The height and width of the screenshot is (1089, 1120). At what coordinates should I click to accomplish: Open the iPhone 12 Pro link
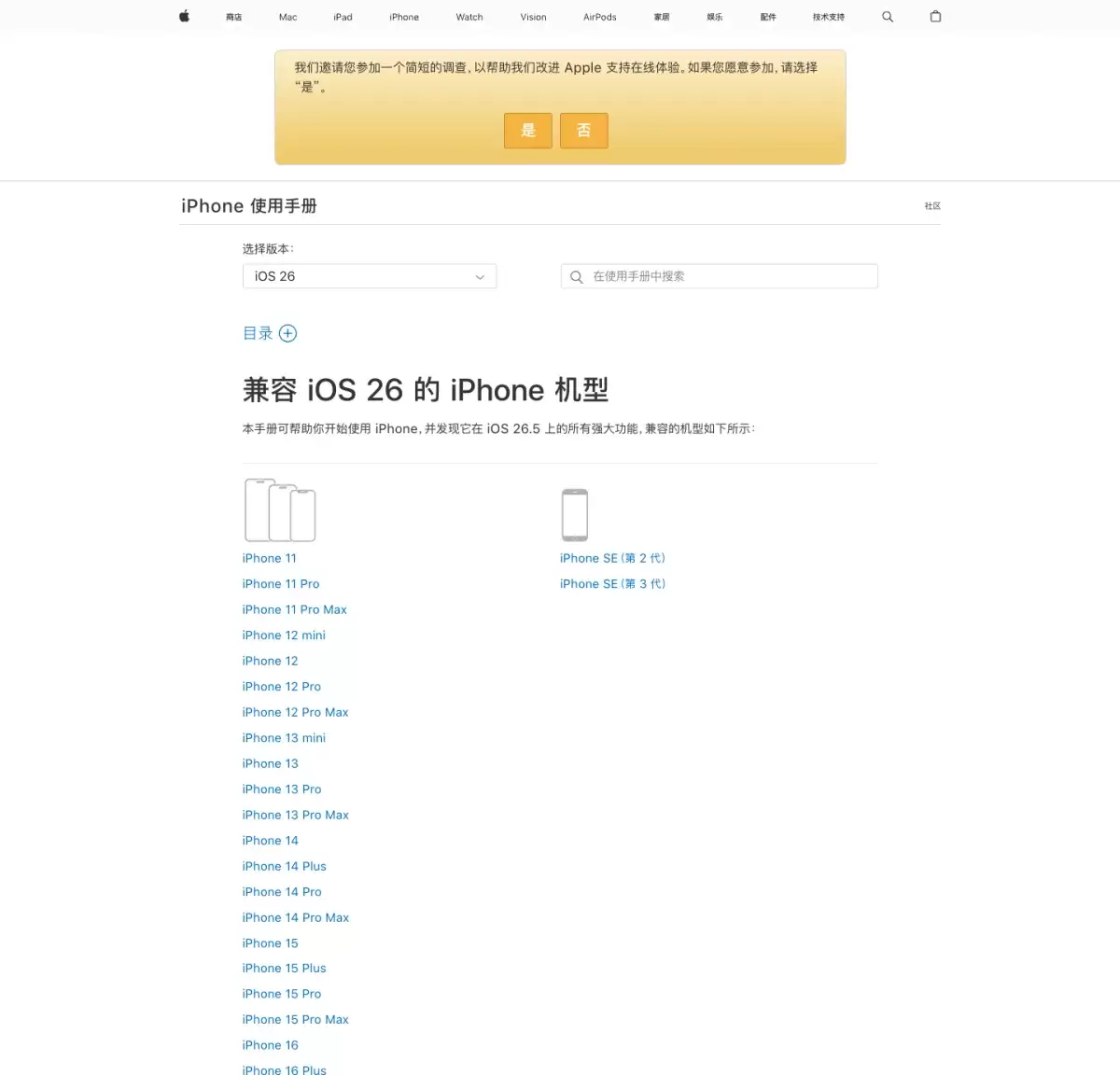coord(282,687)
